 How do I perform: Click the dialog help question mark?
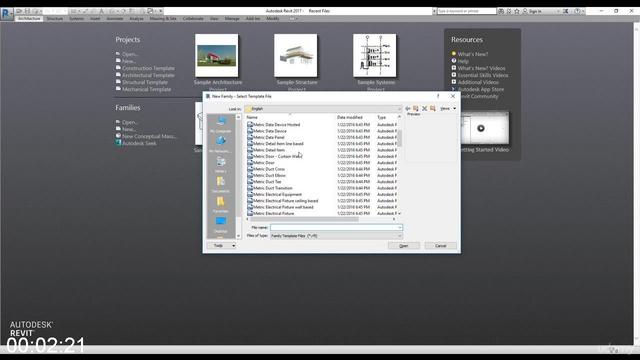[x=438, y=96]
